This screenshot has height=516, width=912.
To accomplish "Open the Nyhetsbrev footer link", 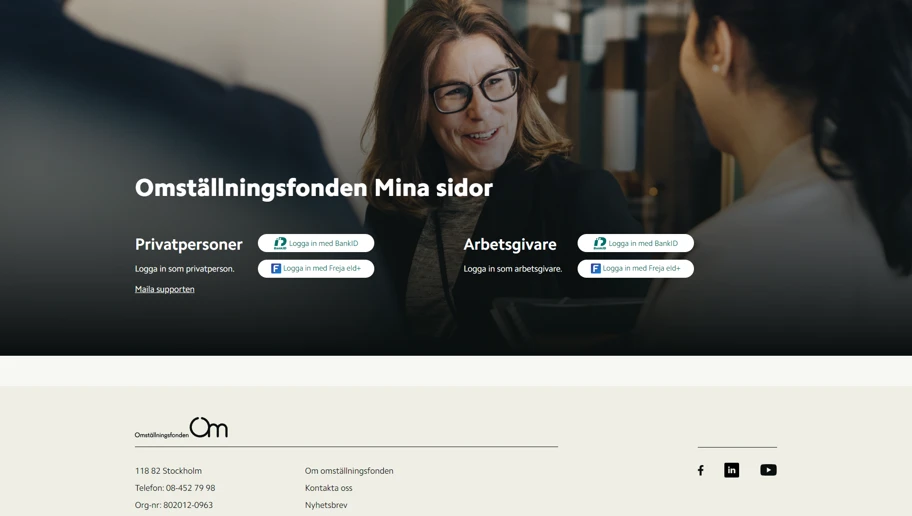I will [326, 505].
